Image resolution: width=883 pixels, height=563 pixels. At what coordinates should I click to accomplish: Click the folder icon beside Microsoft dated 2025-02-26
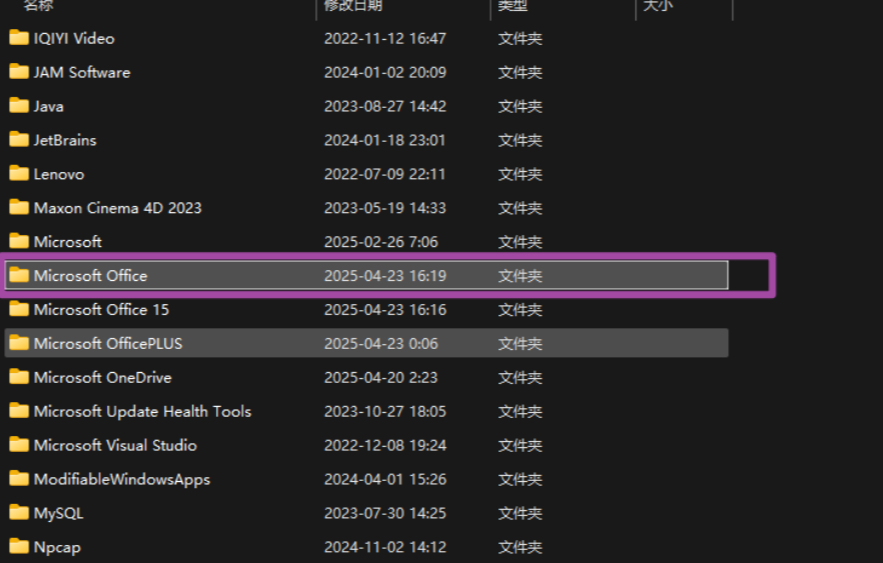pos(19,241)
